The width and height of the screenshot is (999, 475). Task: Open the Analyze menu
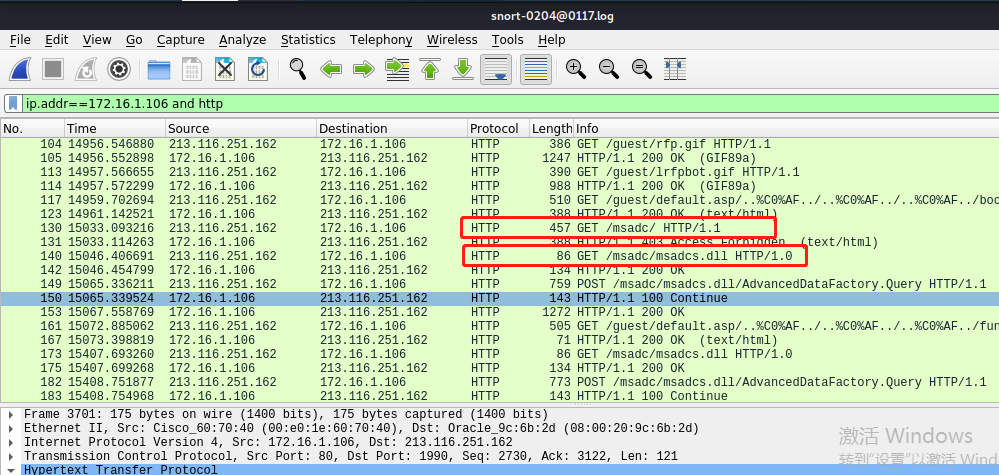pyautogui.click(x=243, y=39)
